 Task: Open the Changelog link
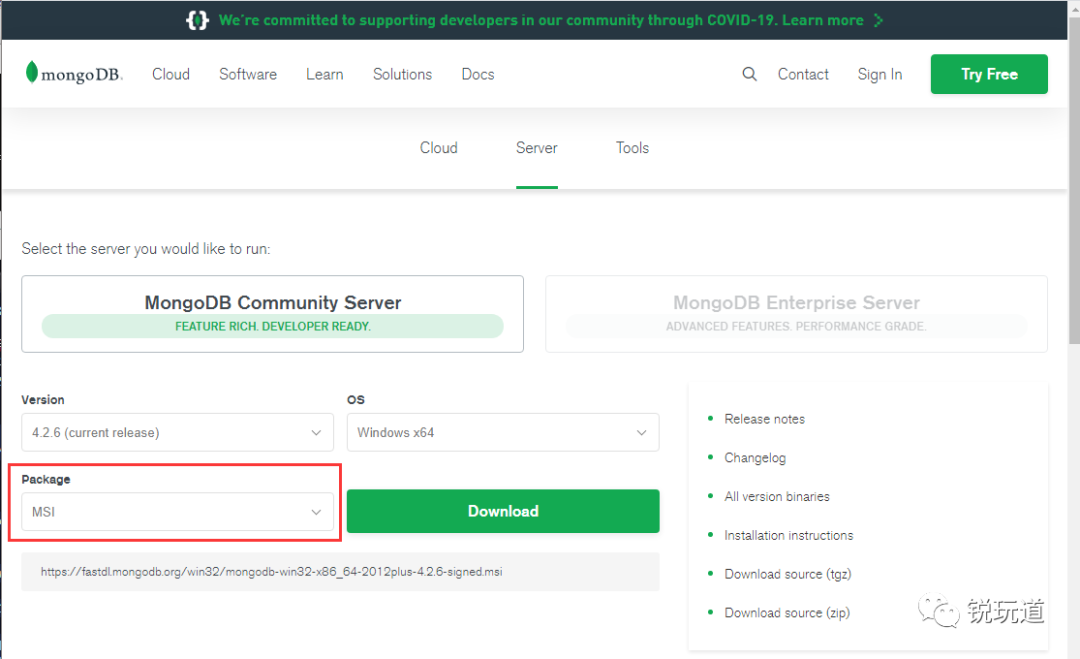pos(755,458)
